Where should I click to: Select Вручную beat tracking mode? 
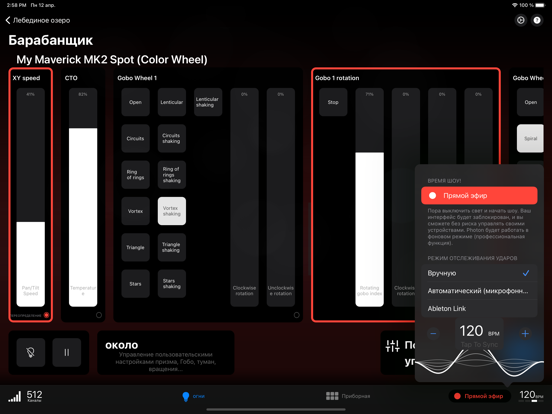(479, 273)
